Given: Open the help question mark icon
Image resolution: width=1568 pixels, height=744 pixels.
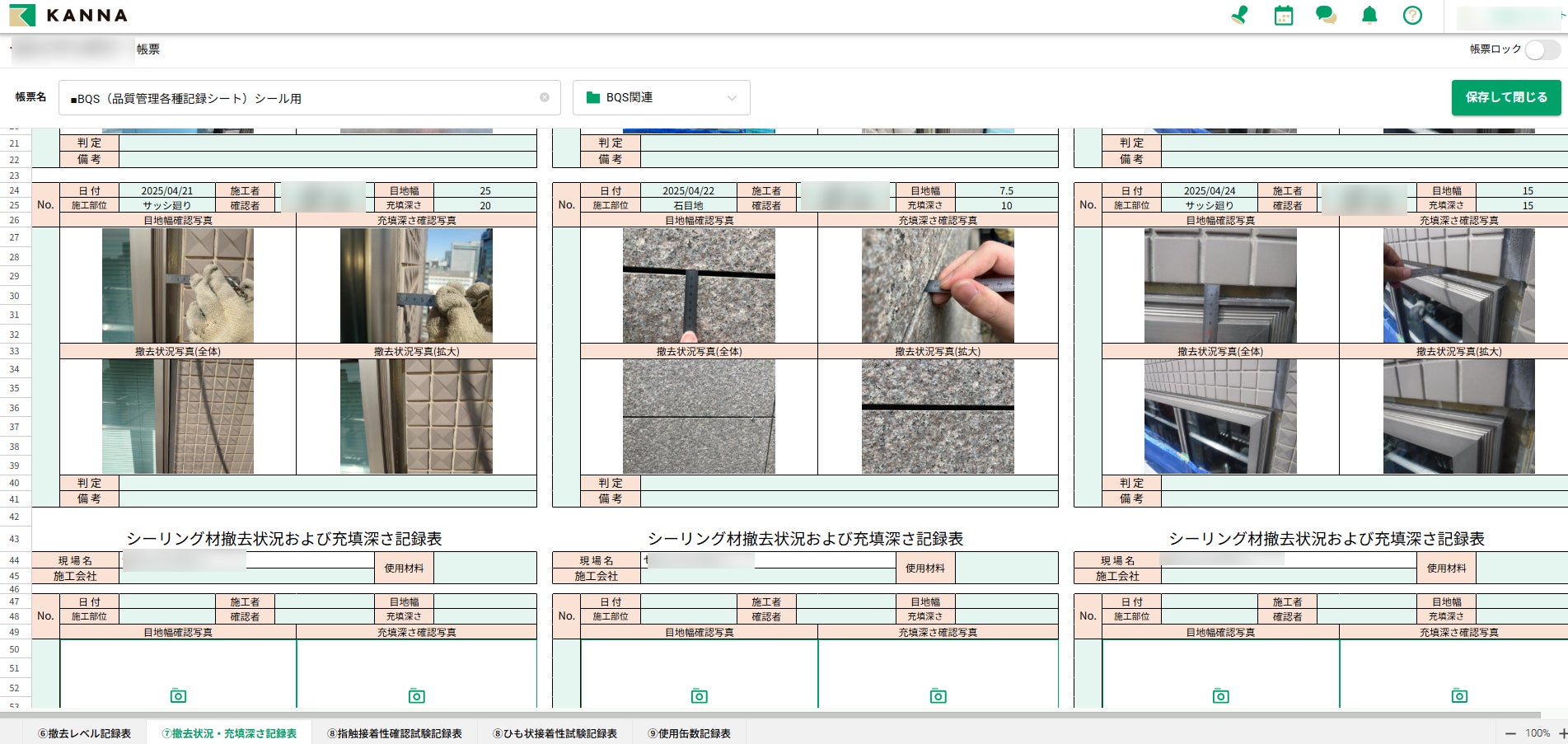Looking at the screenshot, I should pos(1412,15).
